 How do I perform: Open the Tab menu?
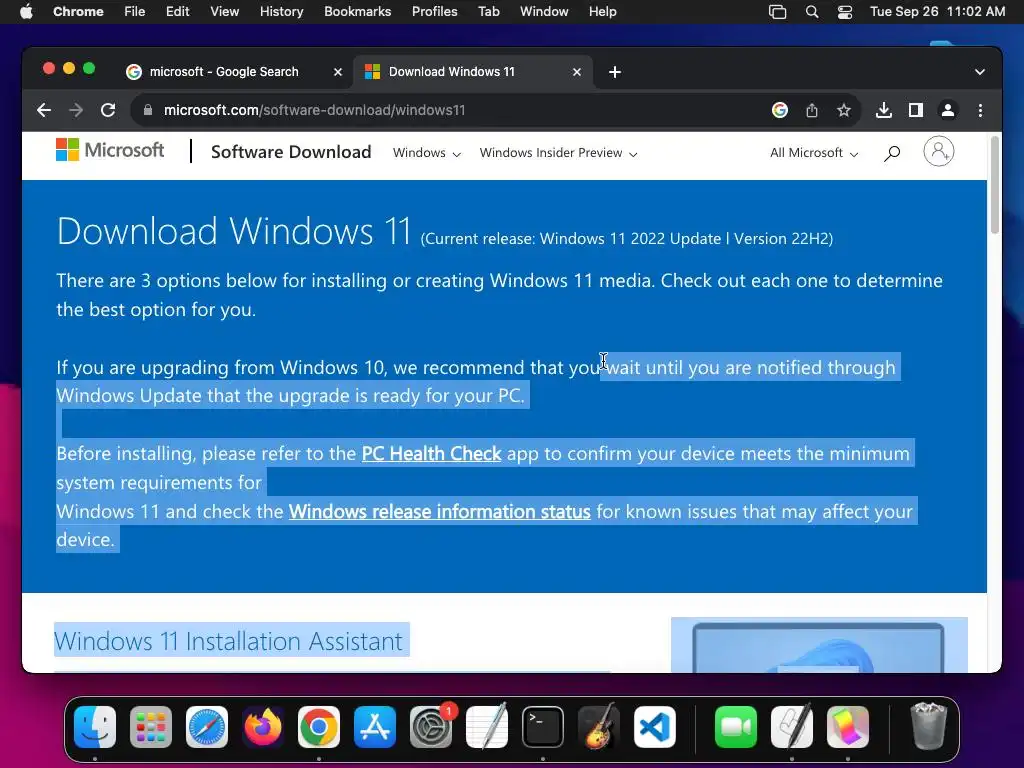(488, 12)
